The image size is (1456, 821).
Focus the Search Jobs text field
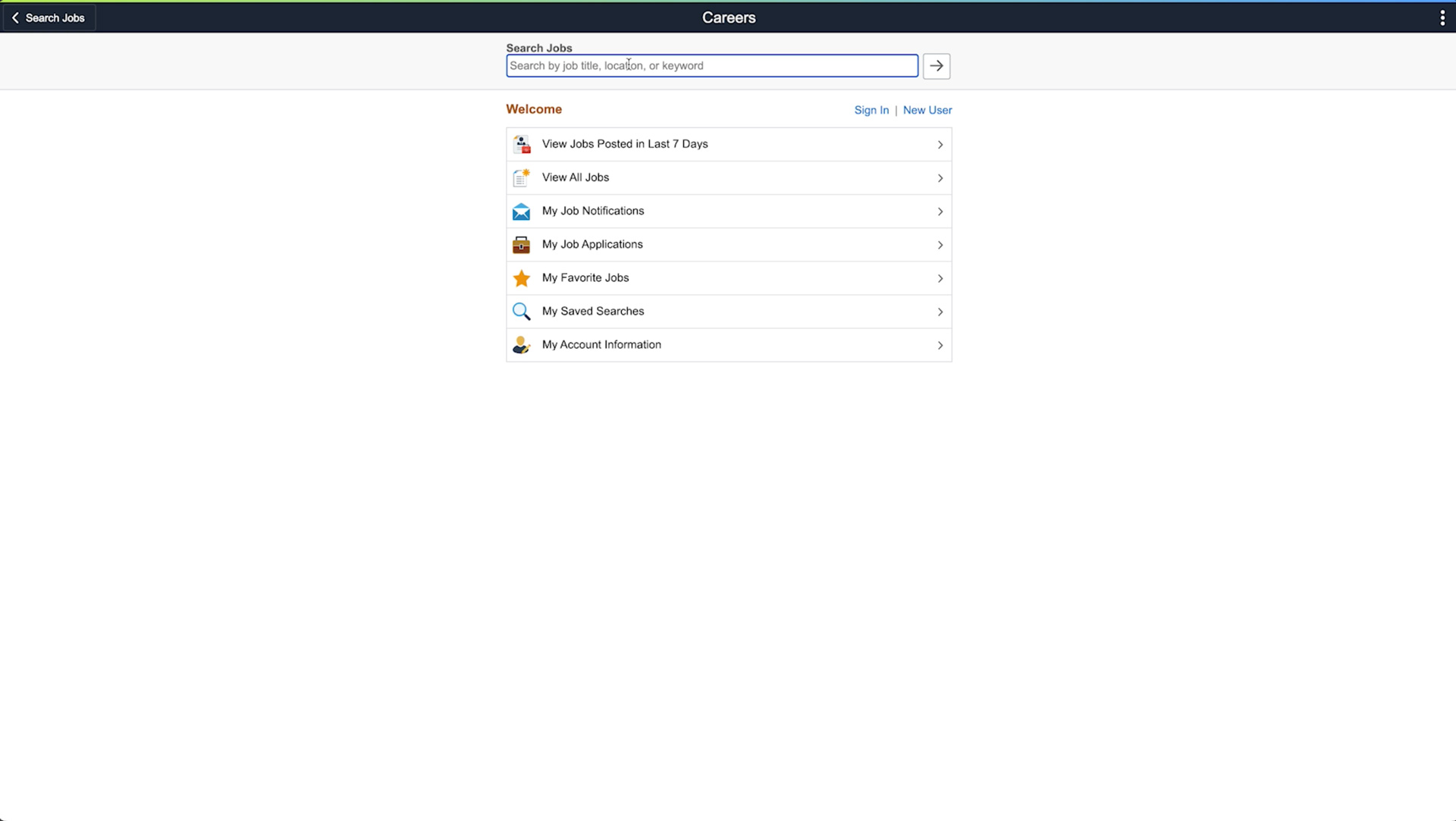coord(711,66)
